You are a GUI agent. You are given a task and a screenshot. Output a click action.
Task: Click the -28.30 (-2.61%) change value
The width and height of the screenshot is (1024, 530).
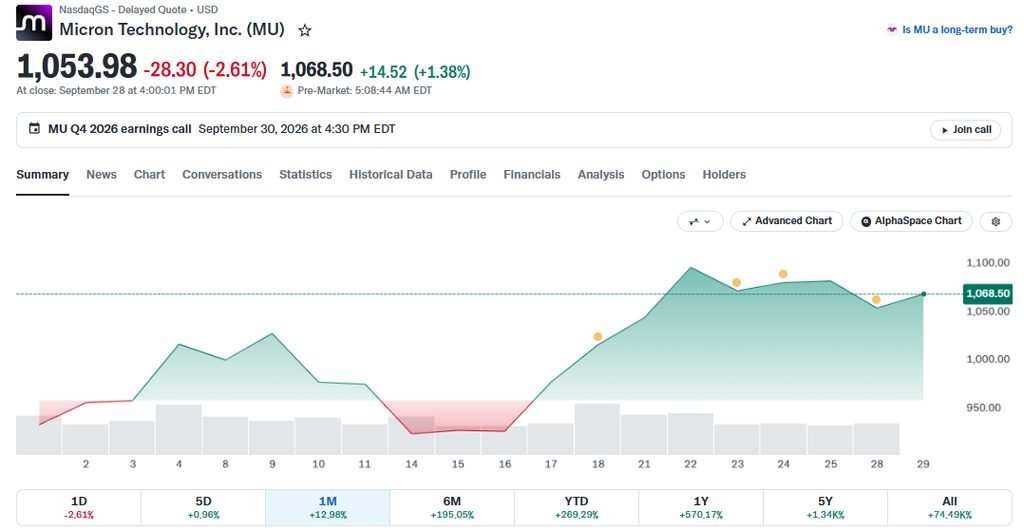tap(205, 69)
